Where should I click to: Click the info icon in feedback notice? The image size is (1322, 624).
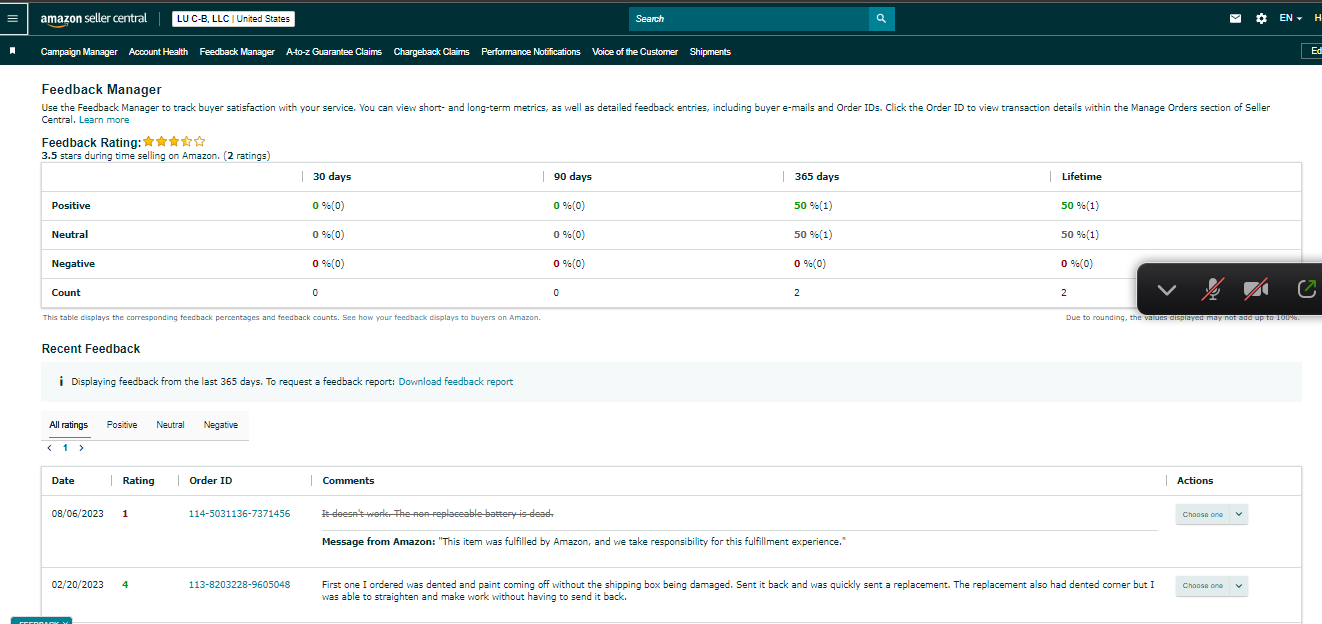(61, 381)
